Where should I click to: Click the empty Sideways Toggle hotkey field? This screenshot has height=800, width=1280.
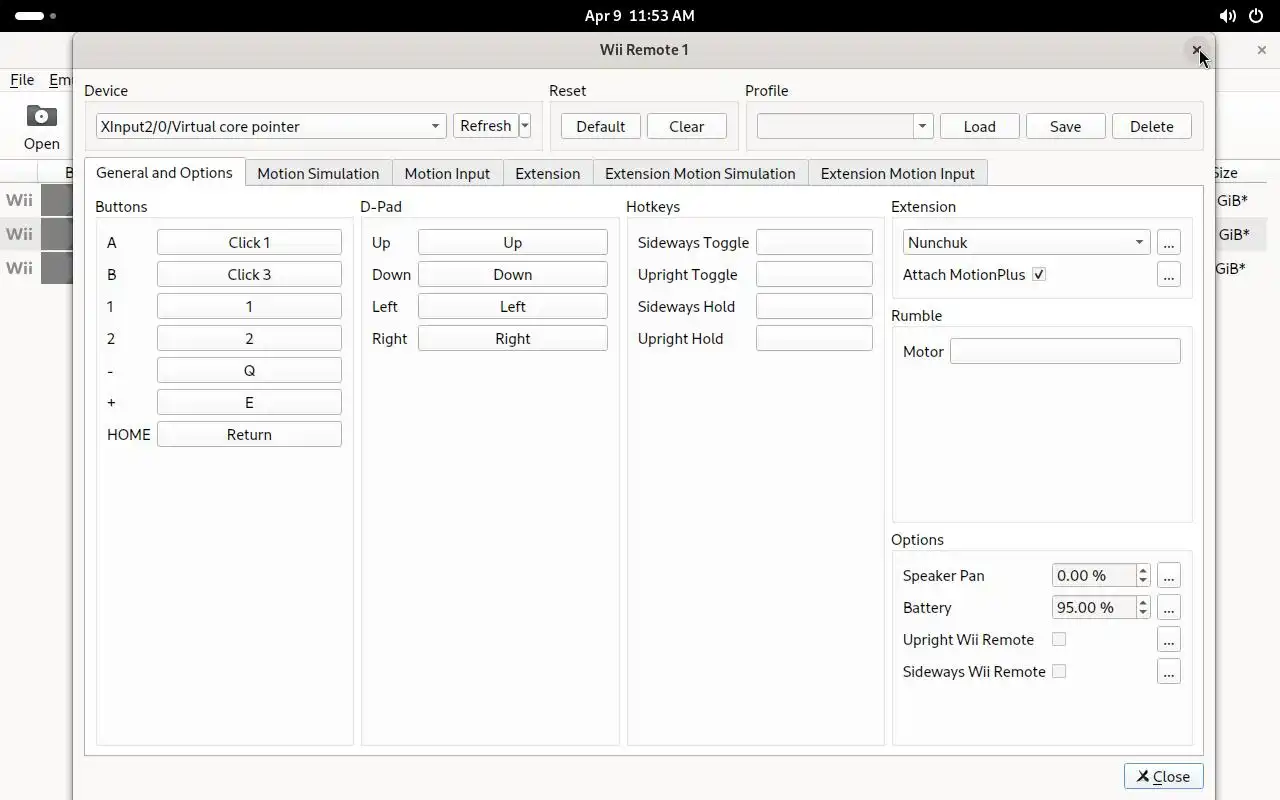coord(814,242)
